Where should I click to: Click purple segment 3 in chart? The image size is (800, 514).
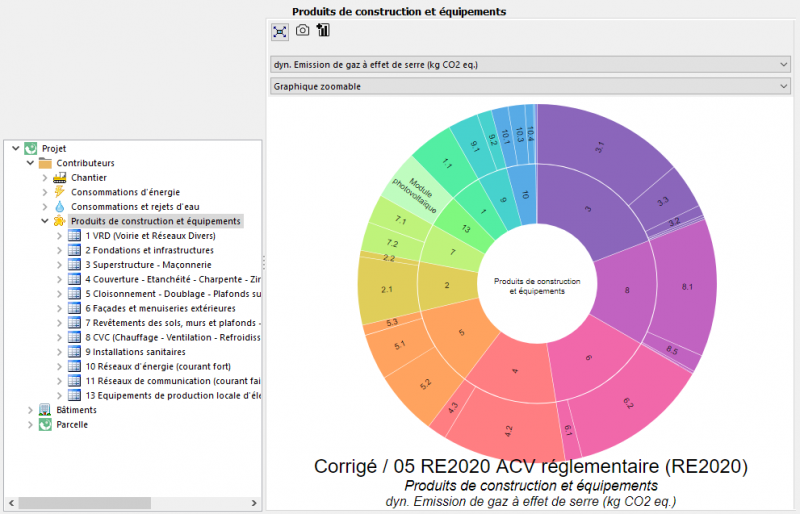pyautogui.click(x=588, y=209)
